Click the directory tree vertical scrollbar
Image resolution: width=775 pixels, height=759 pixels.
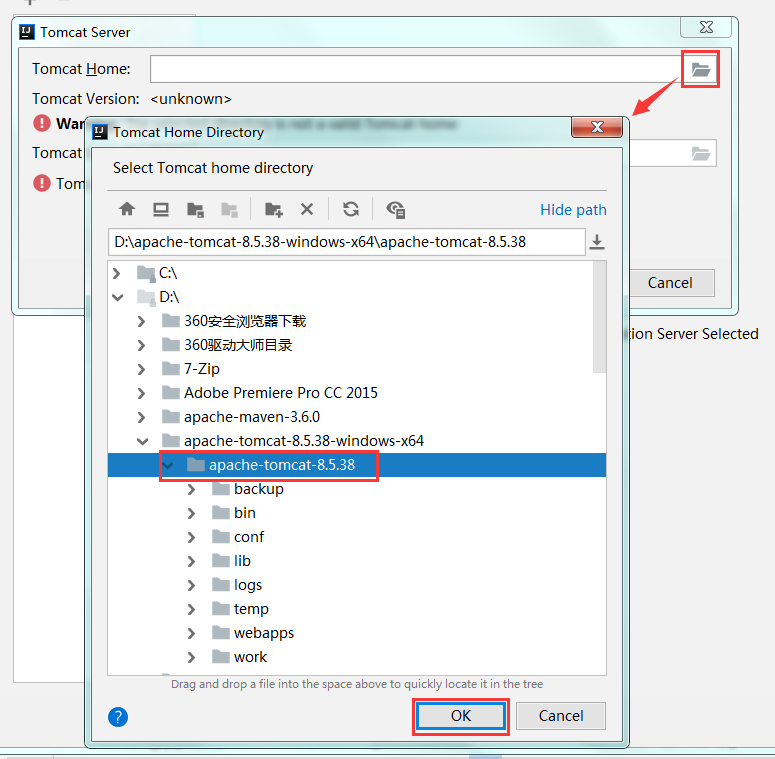600,316
